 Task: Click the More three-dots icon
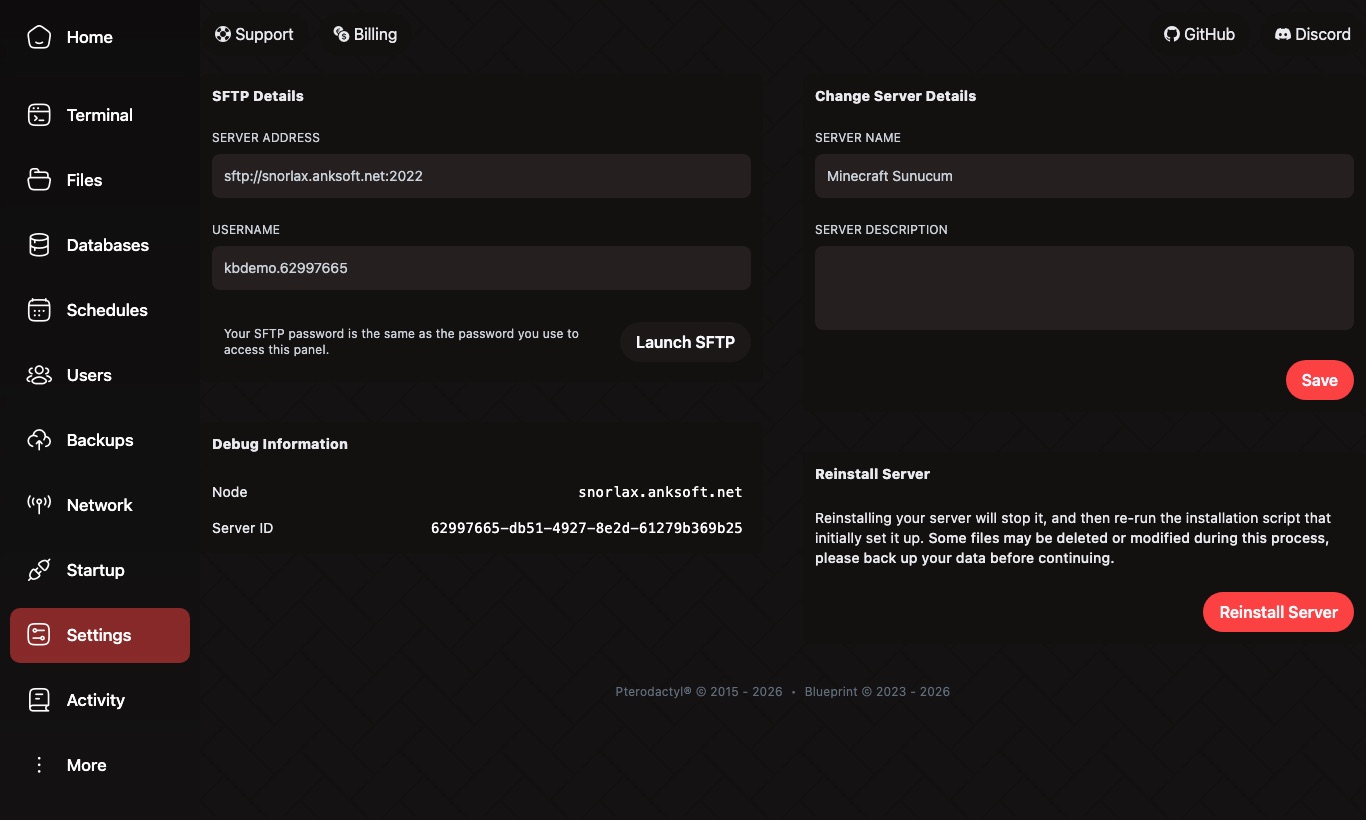[x=39, y=765]
